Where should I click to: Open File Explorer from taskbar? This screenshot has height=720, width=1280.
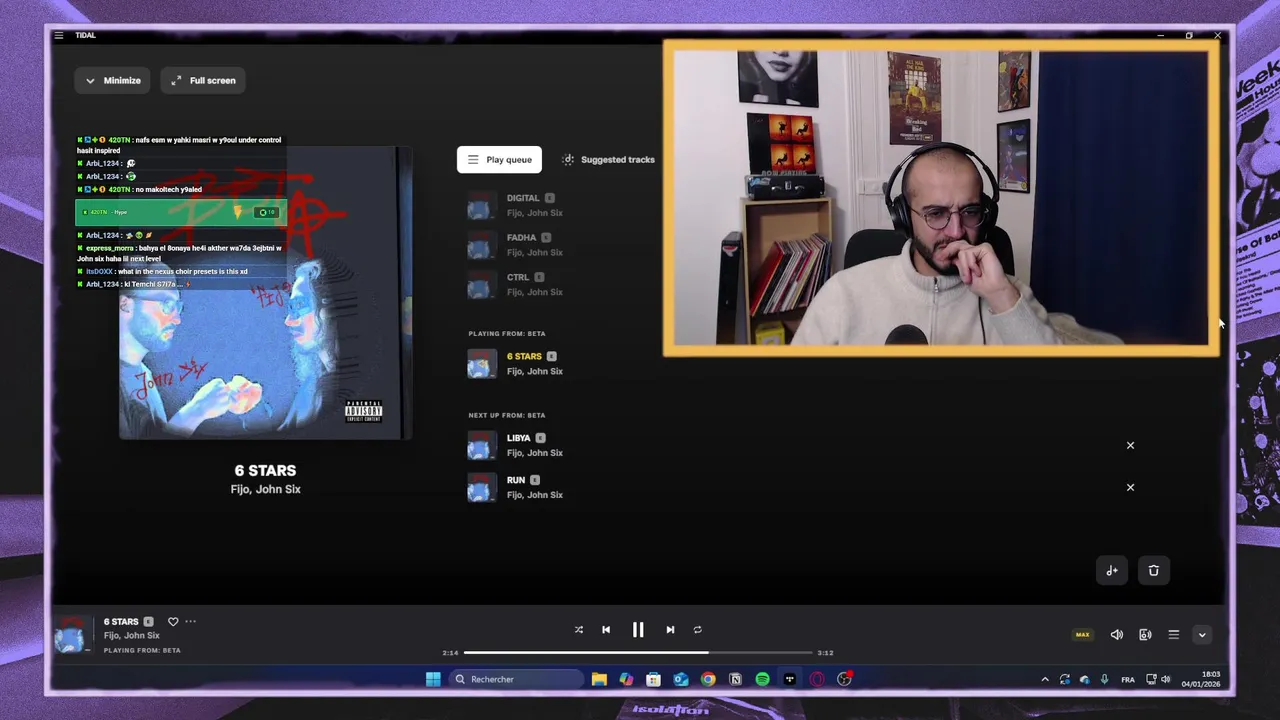pyautogui.click(x=599, y=679)
